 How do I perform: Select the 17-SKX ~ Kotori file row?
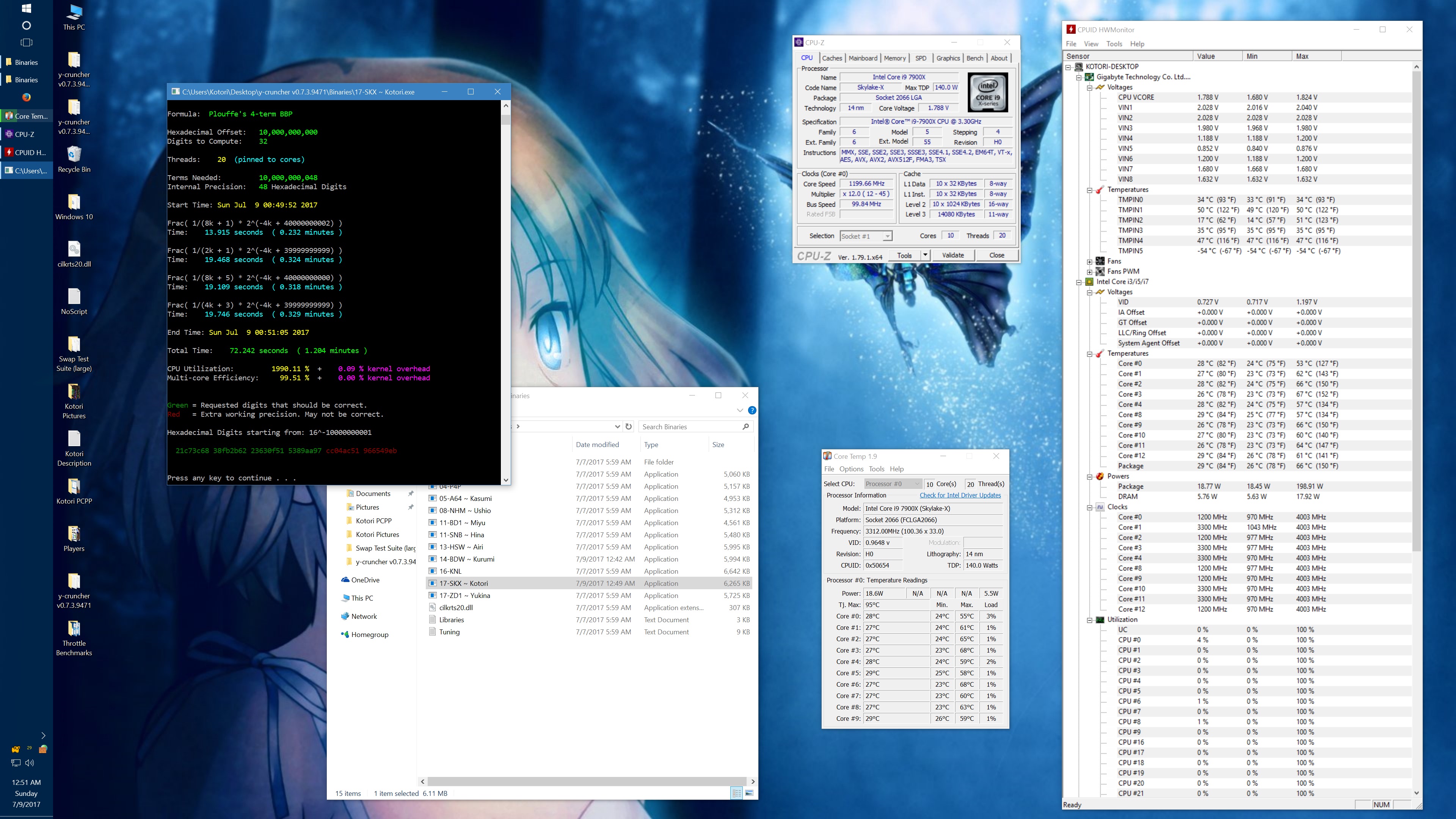(463, 583)
